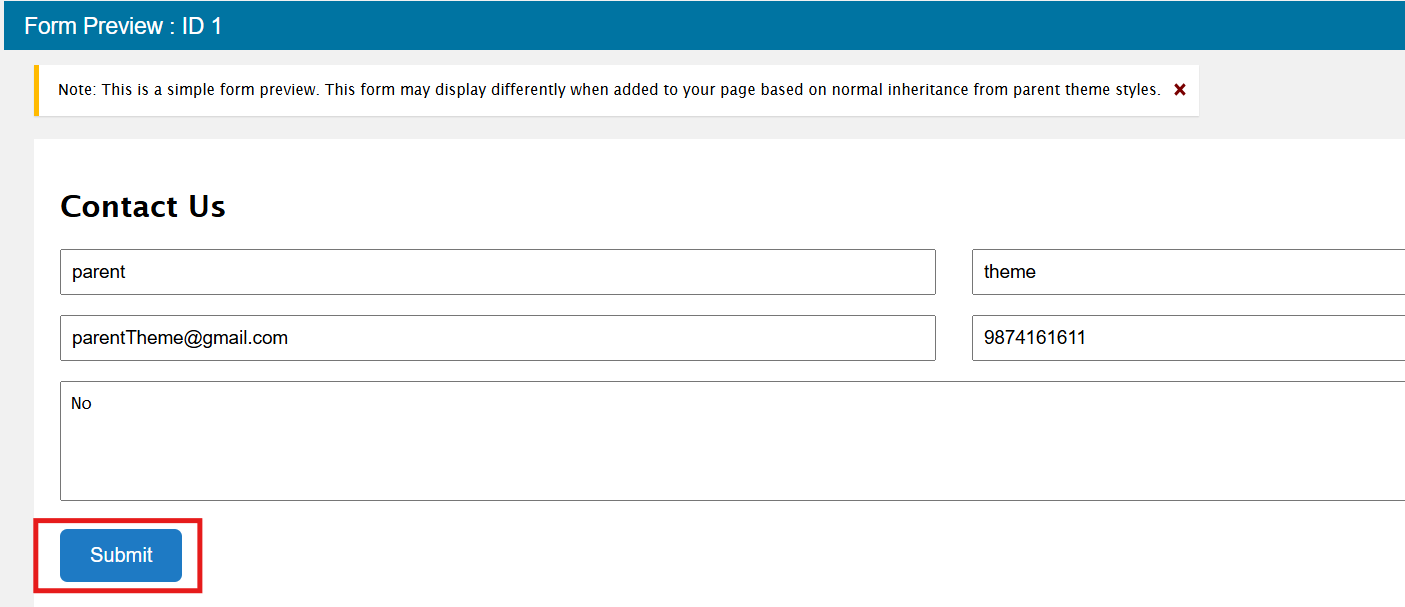Click the 'Form Preview : ID 1' title

[123, 26]
